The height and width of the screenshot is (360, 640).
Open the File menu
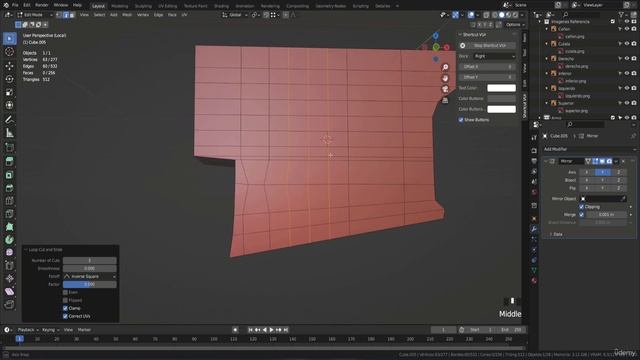[x=15, y=5]
